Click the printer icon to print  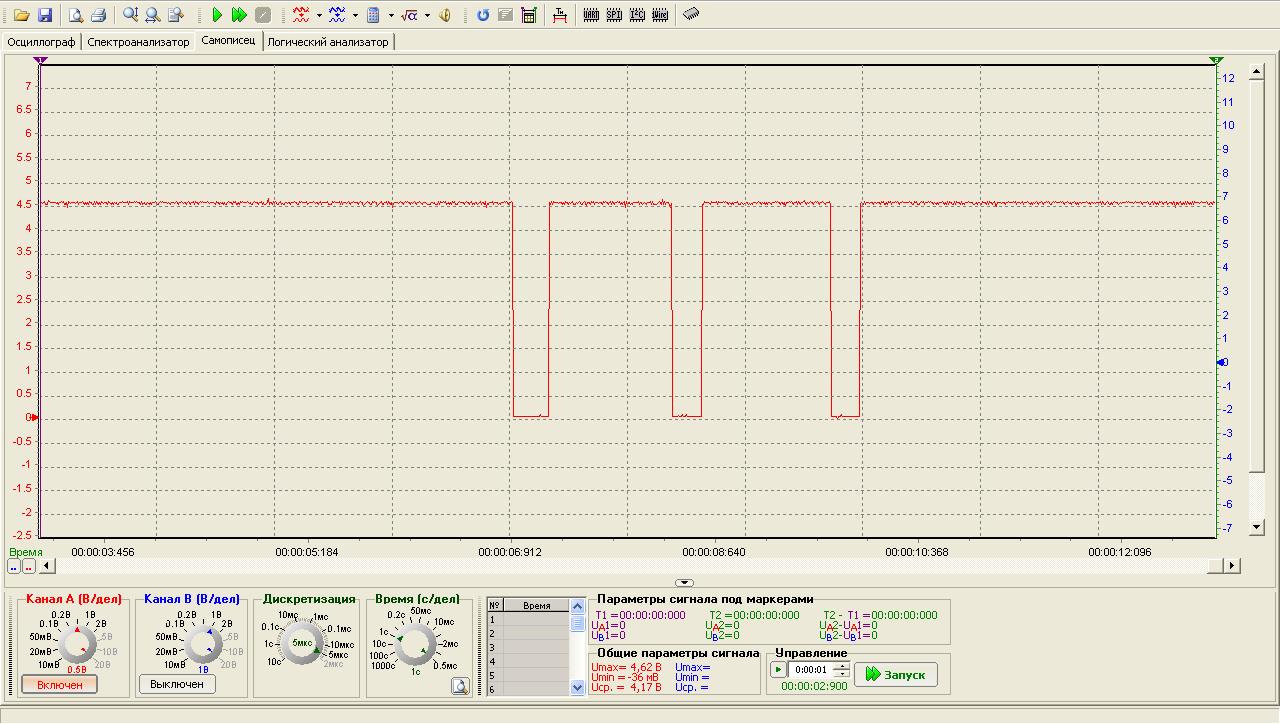(x=98, y=15)
